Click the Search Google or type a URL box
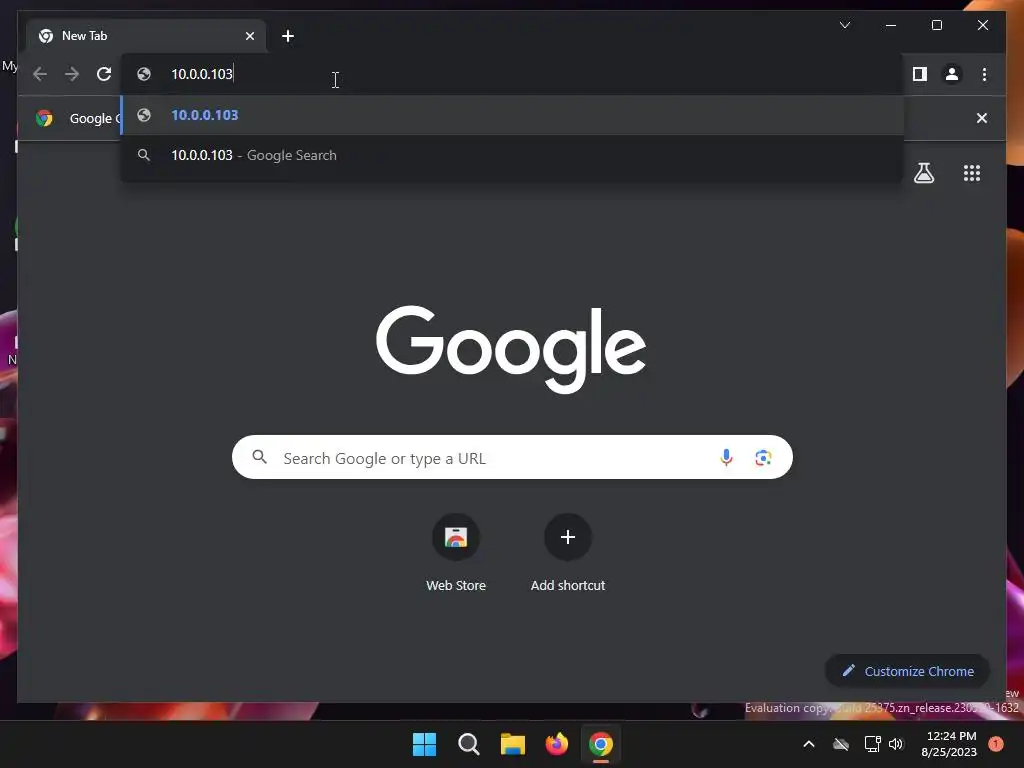1024x768 pixels. coord(512,457)
